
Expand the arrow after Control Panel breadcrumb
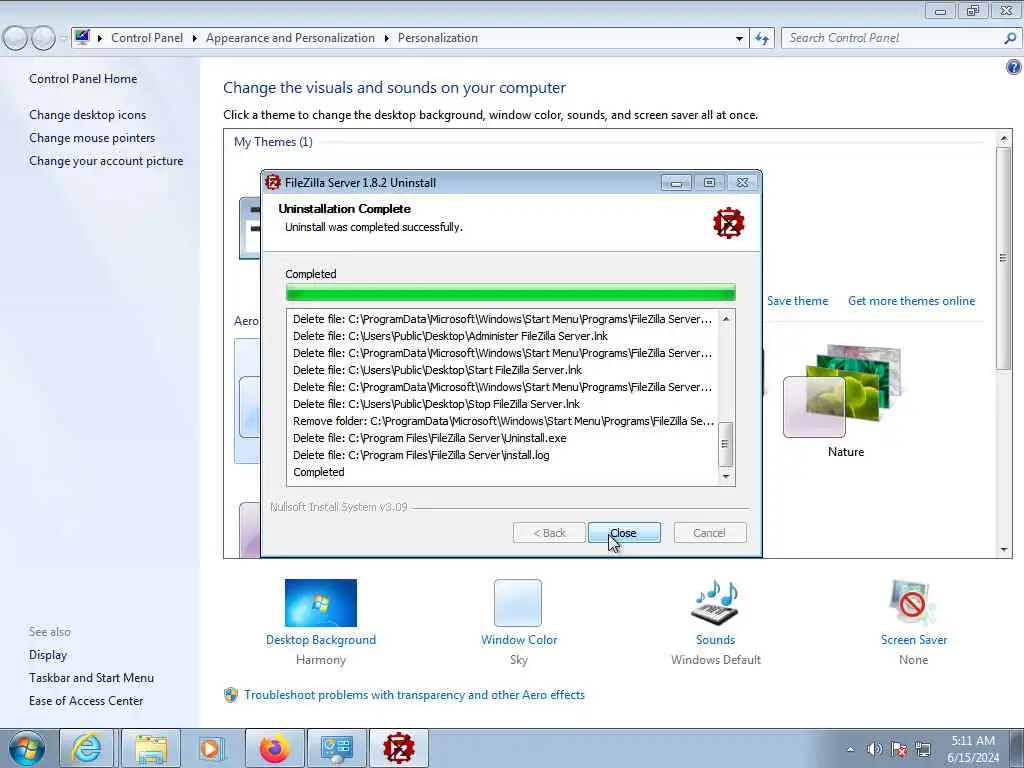[195, 39]
